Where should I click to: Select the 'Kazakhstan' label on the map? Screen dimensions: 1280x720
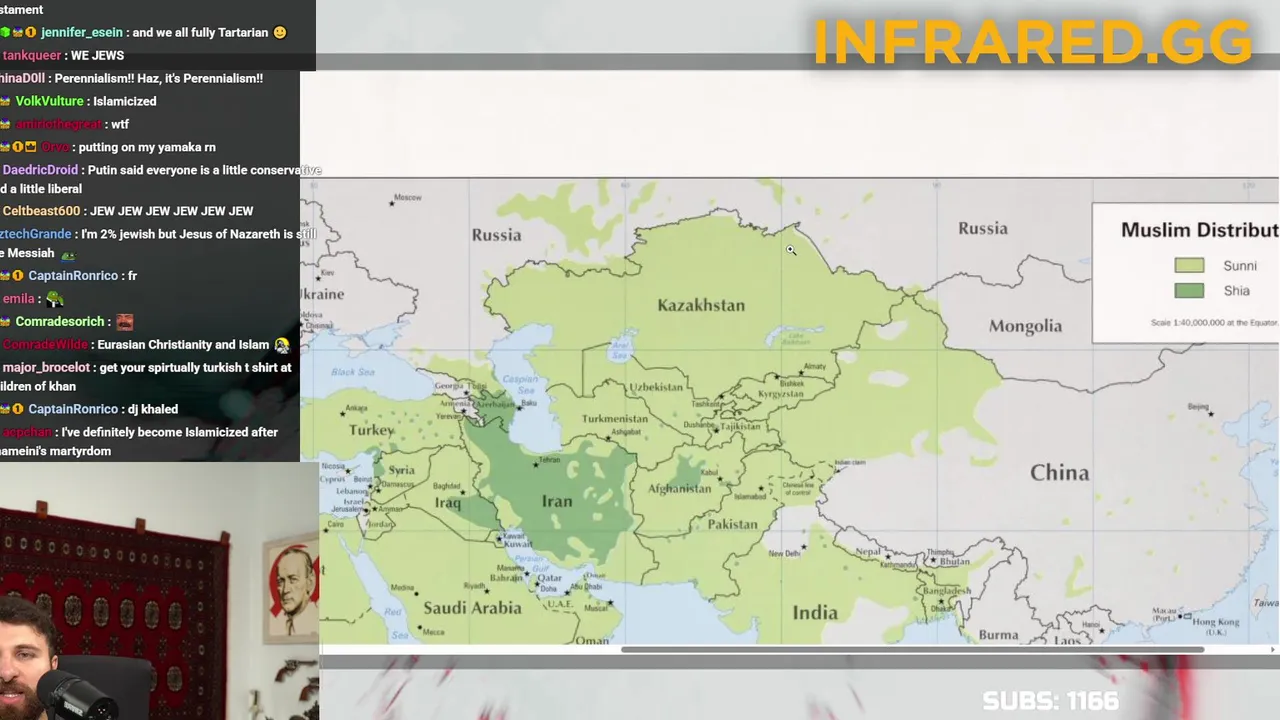click(x=701, y=305)
